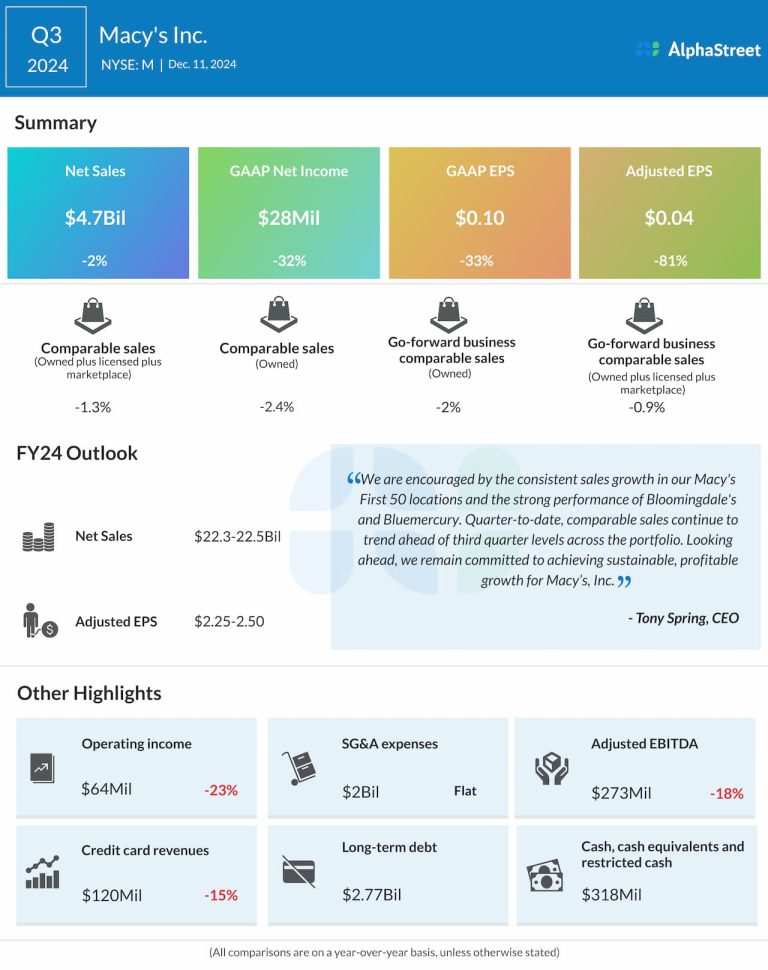Click the Q3 2024 quarter box
The width and height of the screenshot is (768, 970).
point(46,48)
